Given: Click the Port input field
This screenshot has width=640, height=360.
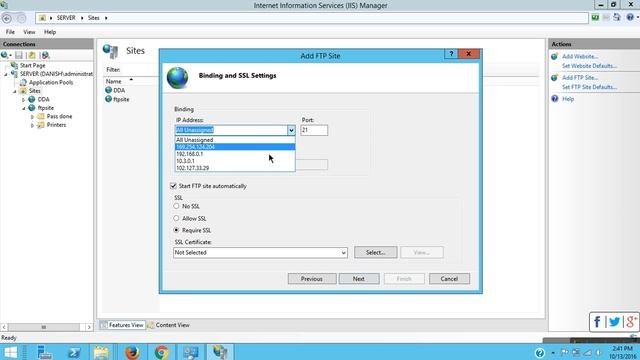Looking at the screenshot, I should click(x=314, y=130).
